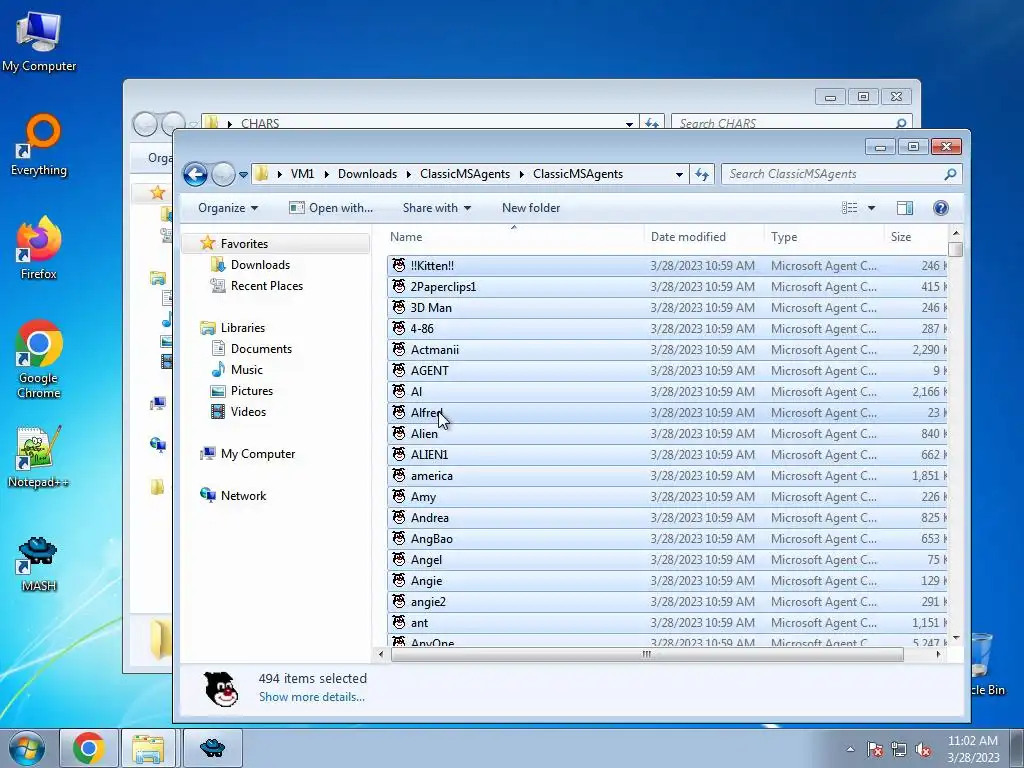Sort by the Type column header
Viewport: 1024px width, 768px height.
[x=824, y=237]
